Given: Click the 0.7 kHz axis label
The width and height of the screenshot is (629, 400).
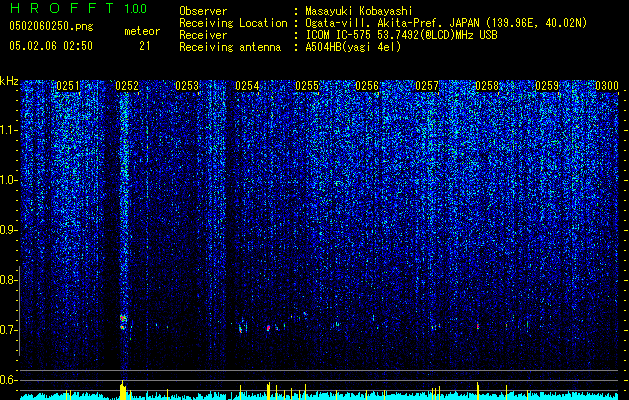Looking at the screenshot, I should pyautogui.click(x=8, y=330).
